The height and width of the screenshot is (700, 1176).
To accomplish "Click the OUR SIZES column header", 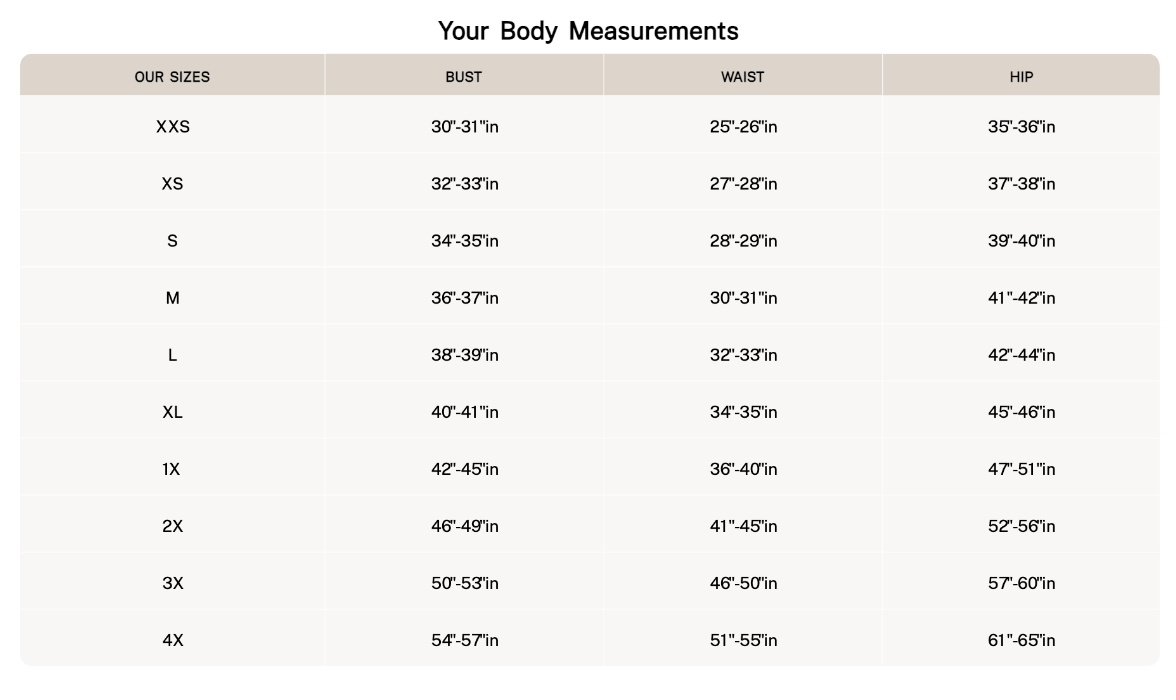I will click(x=172, y=77).
